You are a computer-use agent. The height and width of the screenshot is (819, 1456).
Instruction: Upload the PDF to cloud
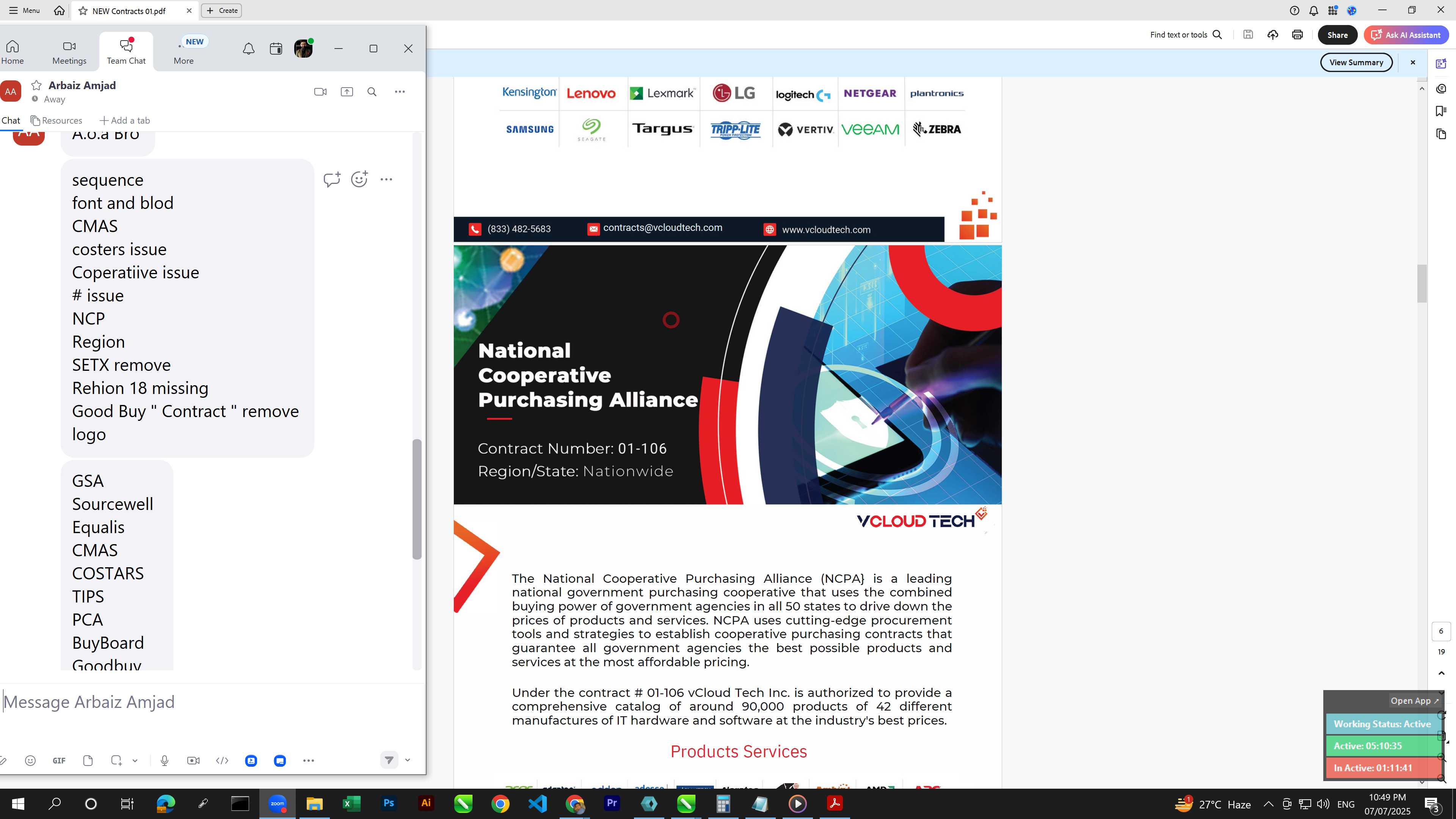click(x=1273, y=35)
